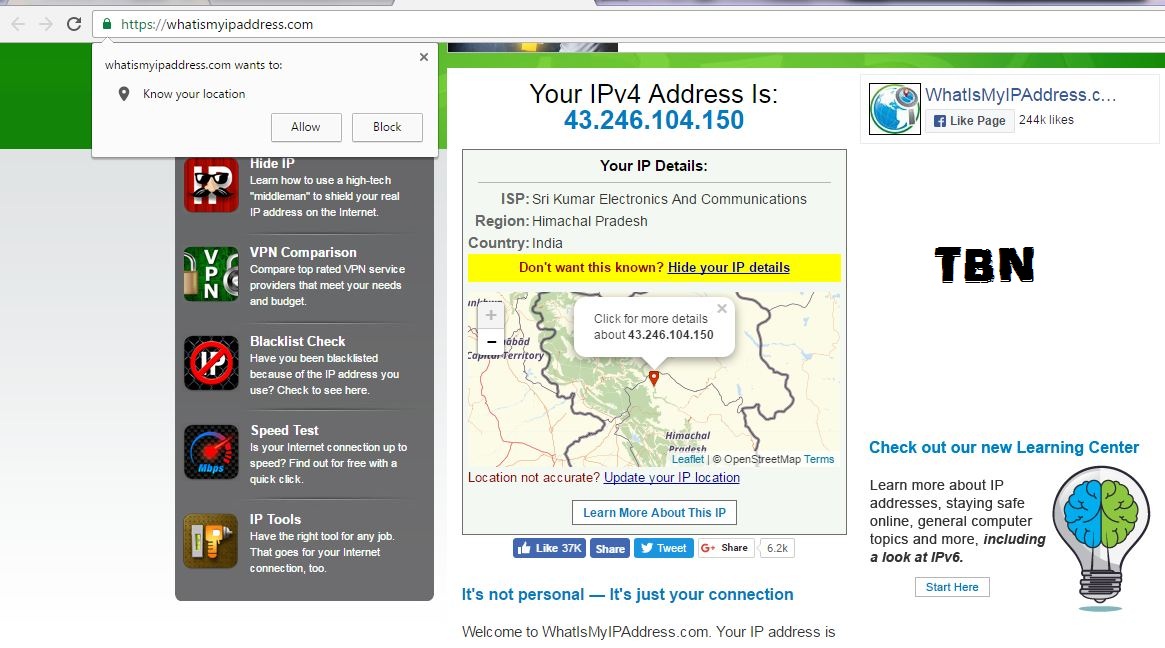Click the Start Here button
Image resolution: width=1165 pixels, height=648 pixels.
point(952,587)
